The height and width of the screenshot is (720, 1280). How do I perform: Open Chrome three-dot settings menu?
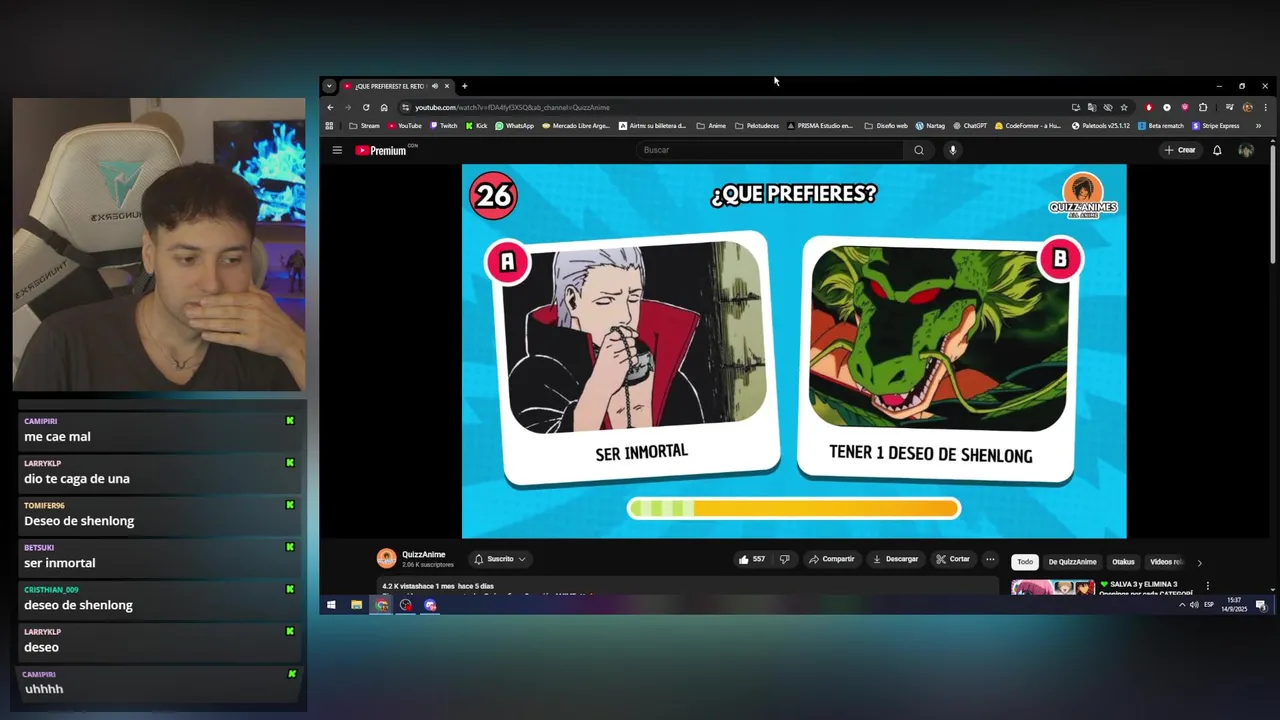tap(1266, 107)
